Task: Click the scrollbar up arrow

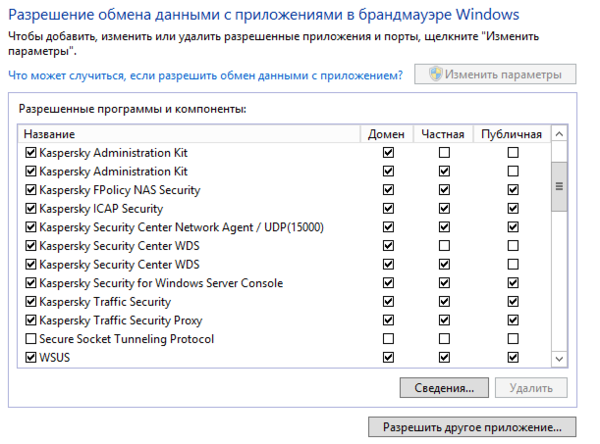Action: tap(560, 133)
